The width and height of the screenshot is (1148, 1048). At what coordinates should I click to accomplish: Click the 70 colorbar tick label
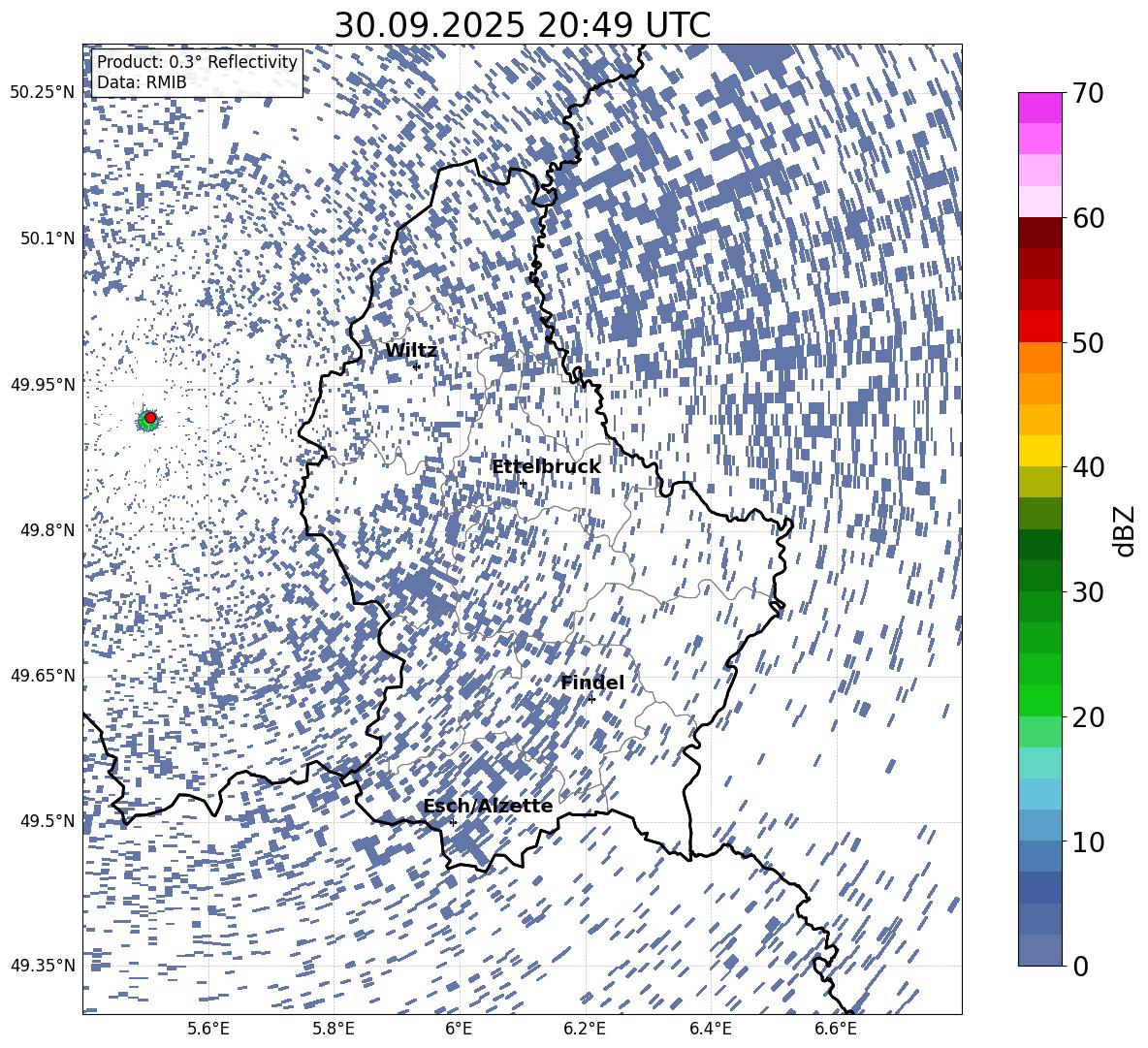click(x=1088, y=93)
